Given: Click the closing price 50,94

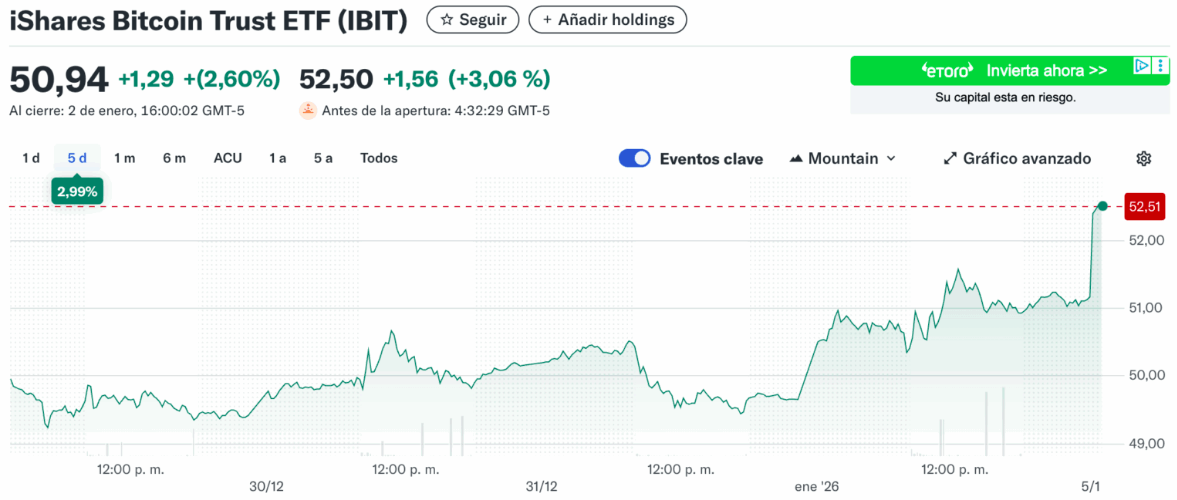Looking at the screenshot, I should coord(59,79).
